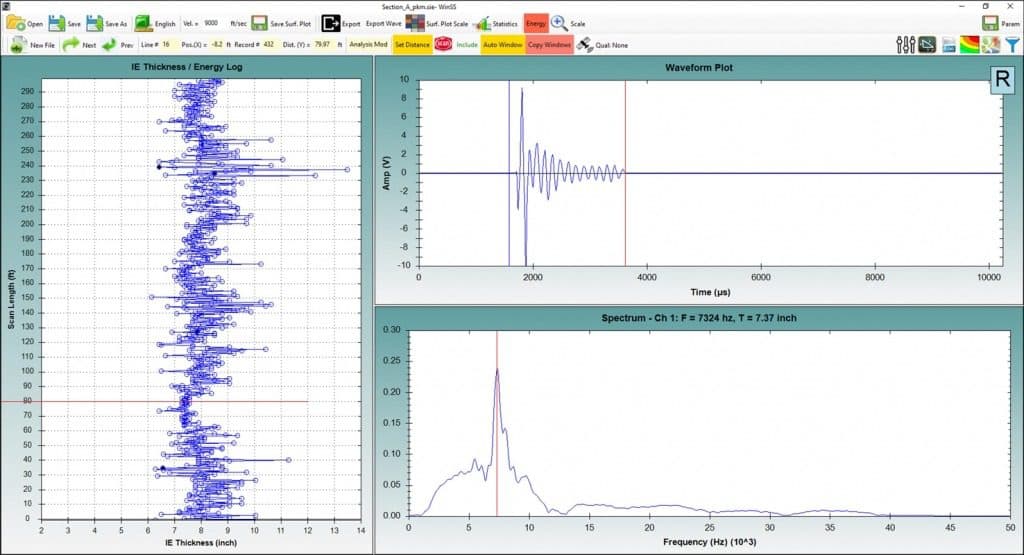1024x555 pixels.
Task: Open the Statistics chart tool
Action: [482, 23]
